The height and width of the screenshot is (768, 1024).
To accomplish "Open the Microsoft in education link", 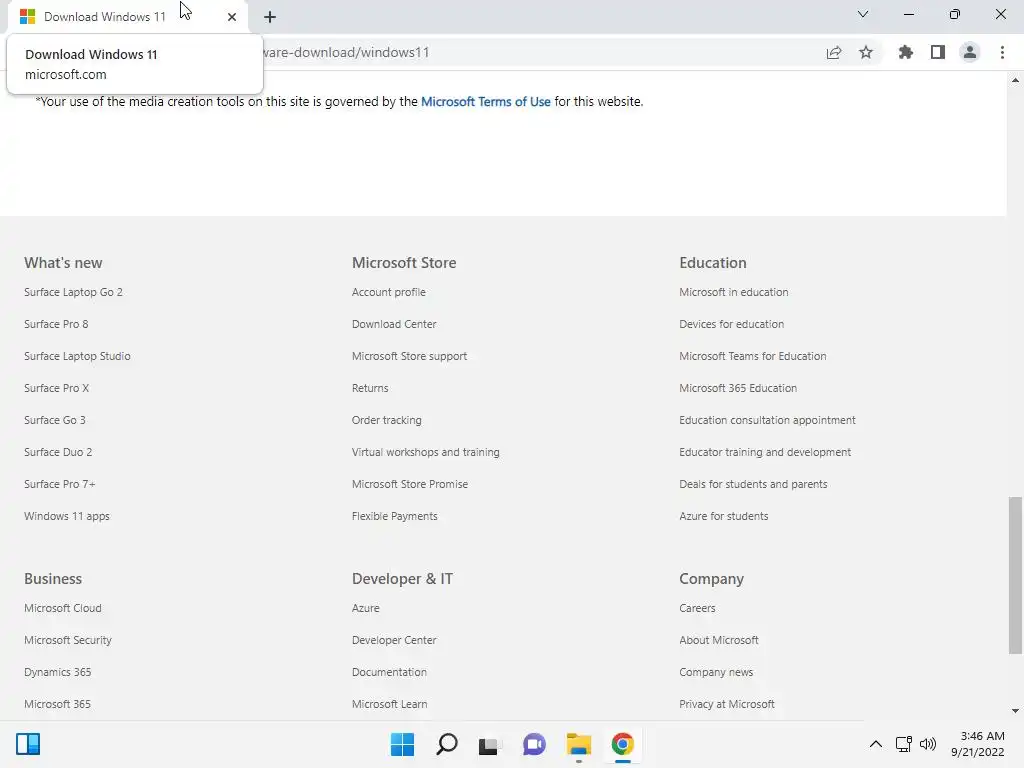I will pyautogui.click(x=733, y=292).
